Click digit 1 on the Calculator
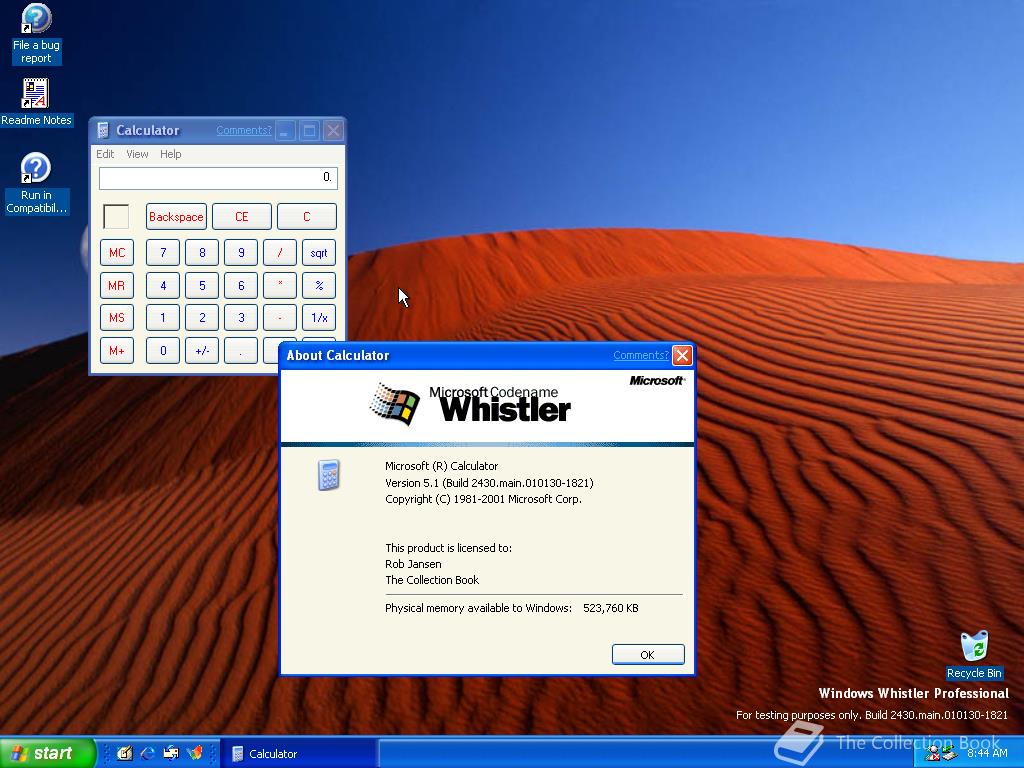Image resolution: width=1024 pixels, height=768 pixels. pos(163,317)
